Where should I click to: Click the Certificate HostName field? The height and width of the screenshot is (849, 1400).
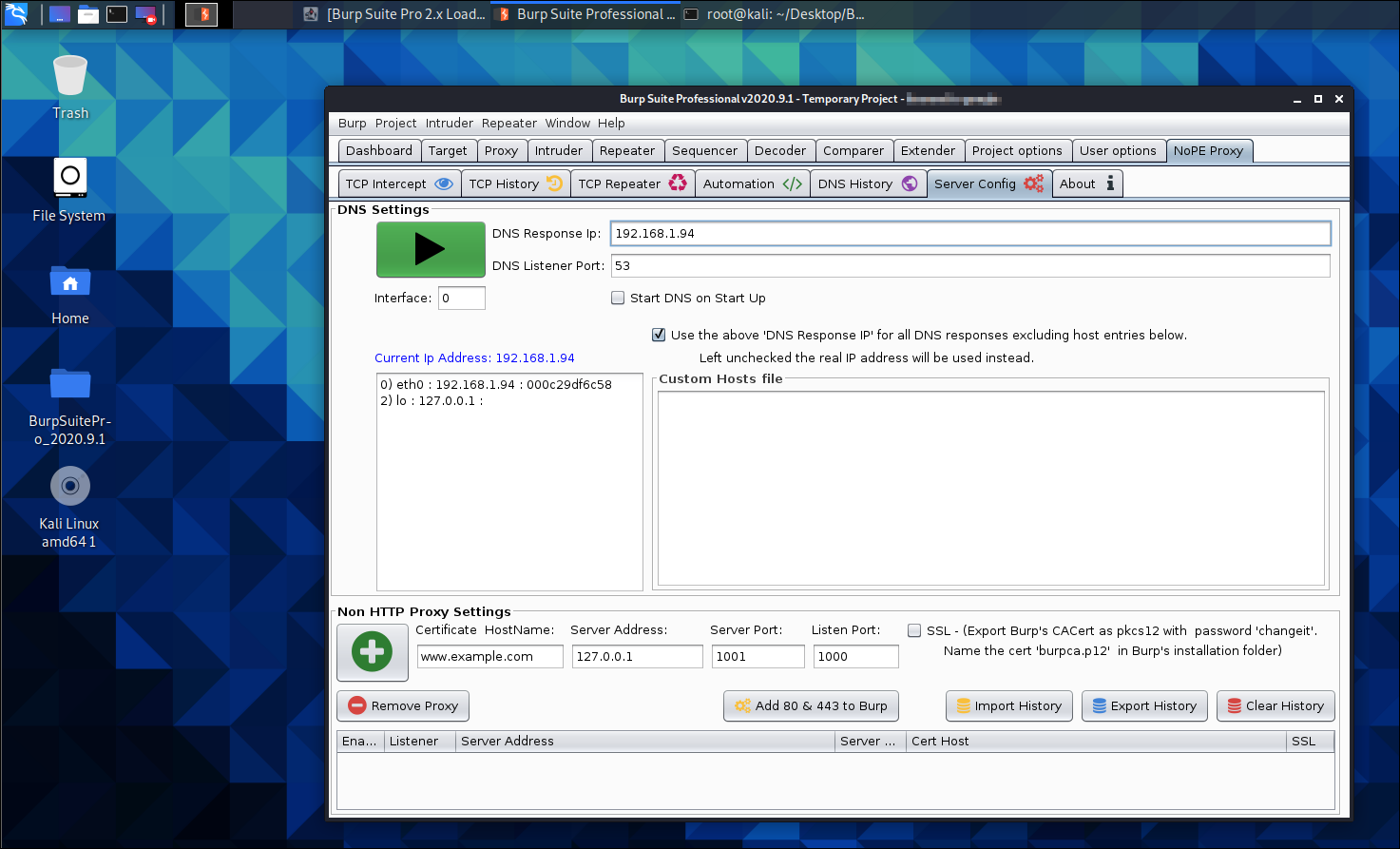(490, 656)
